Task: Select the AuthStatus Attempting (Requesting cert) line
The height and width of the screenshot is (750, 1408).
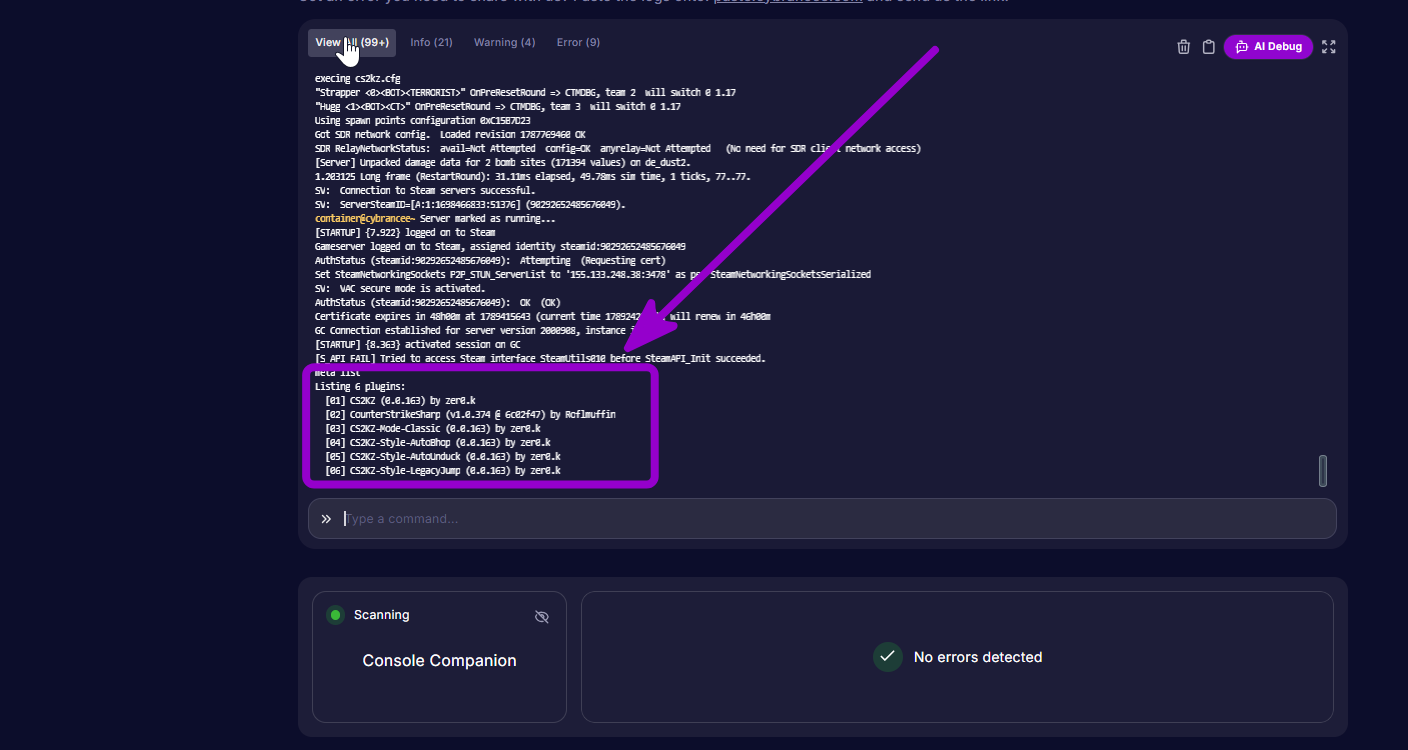Action: click(x=490, y=260)
